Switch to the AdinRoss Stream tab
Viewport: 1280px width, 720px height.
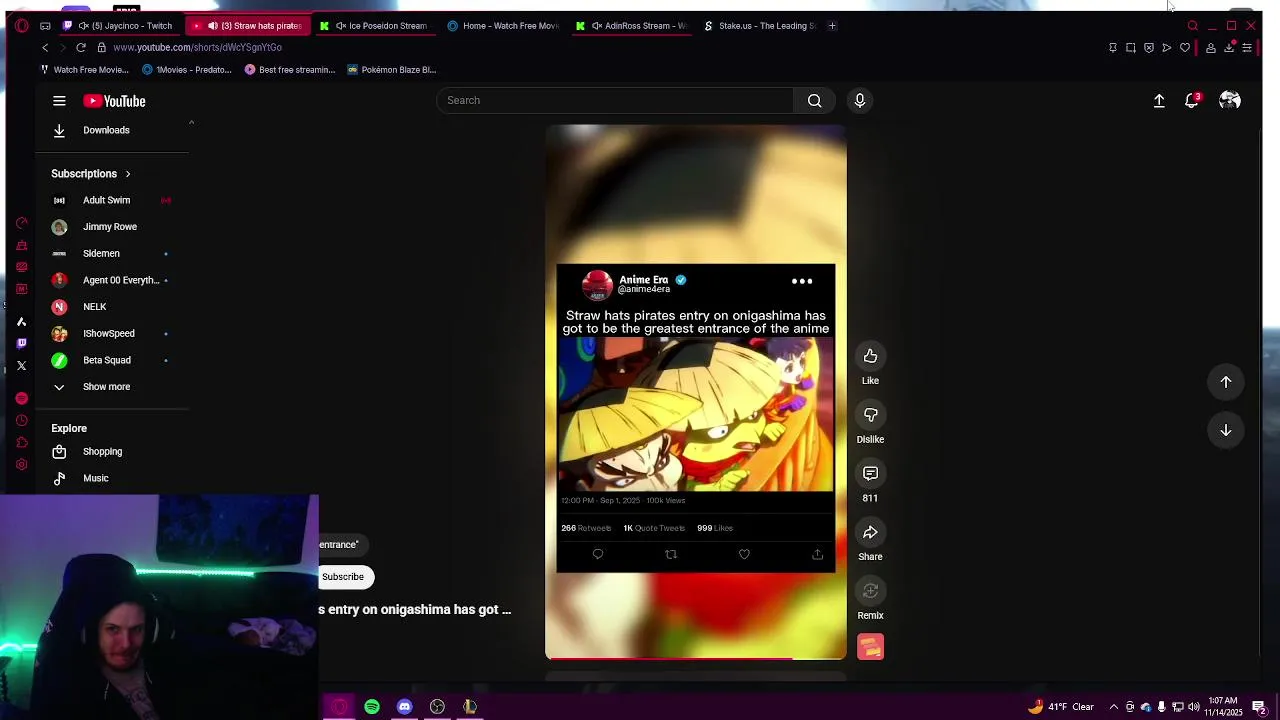632,26
